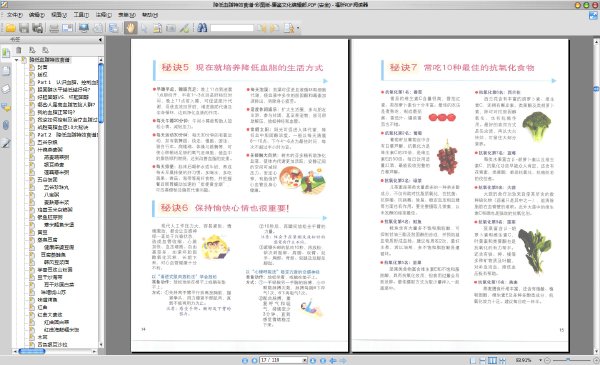600x365 pixels.
Task: Go to the first page button
Action: (x=245, y=360)
